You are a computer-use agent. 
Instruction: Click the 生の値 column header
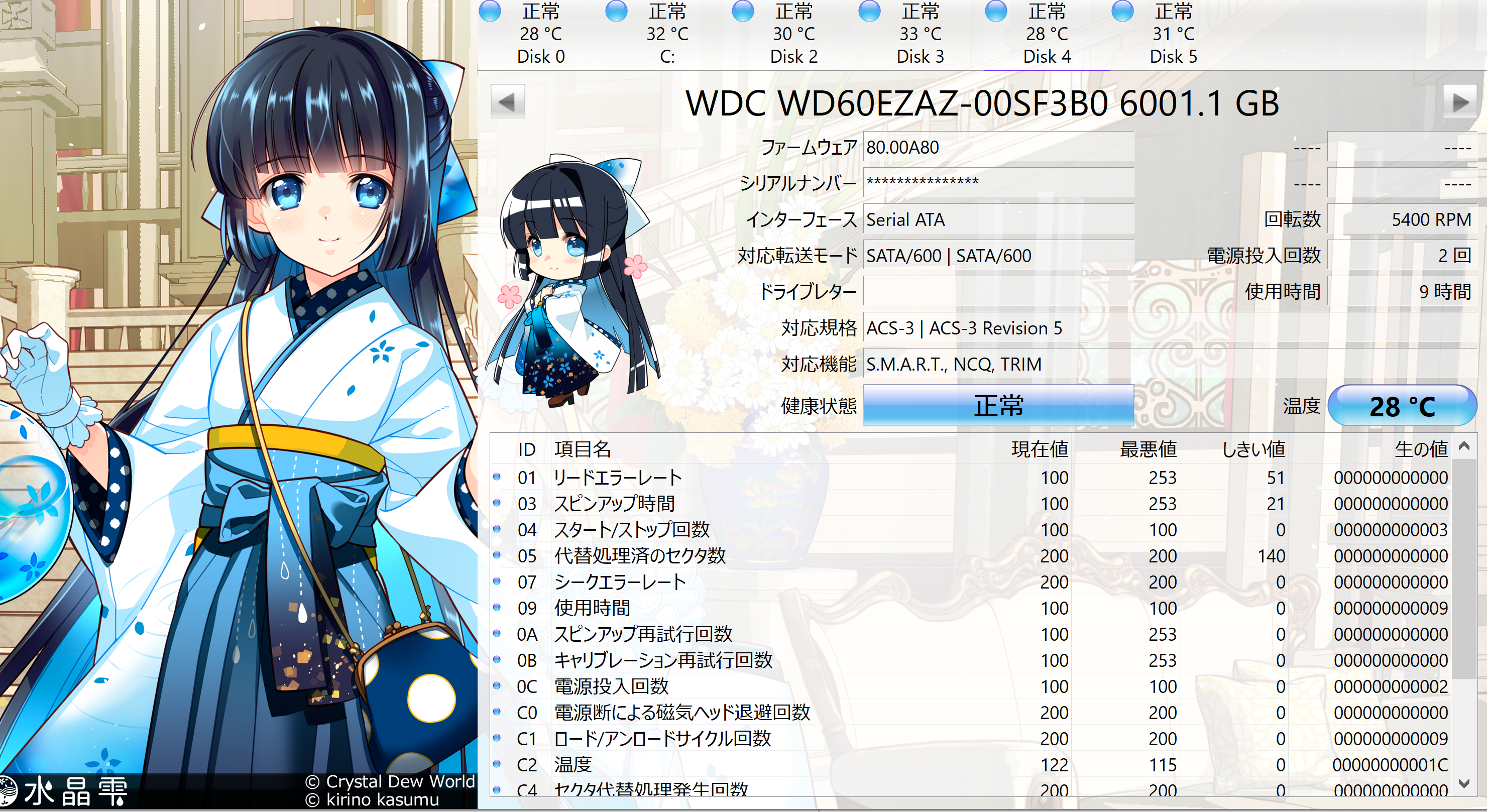pos(1421,449)
